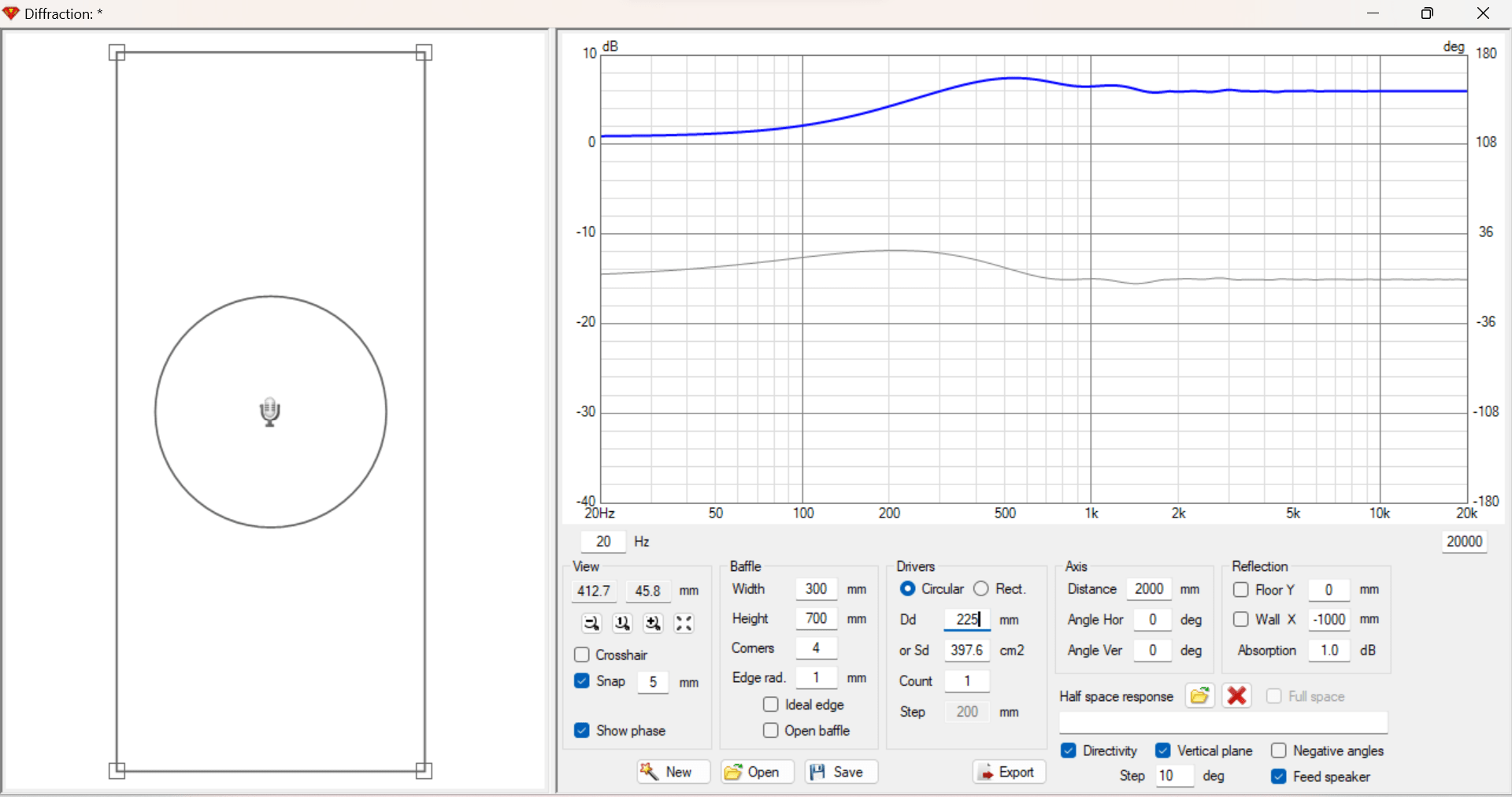Click the baffle Width field
Image resolution: width=1512 pixels, height=797 pixels.
tap(816, 589)
